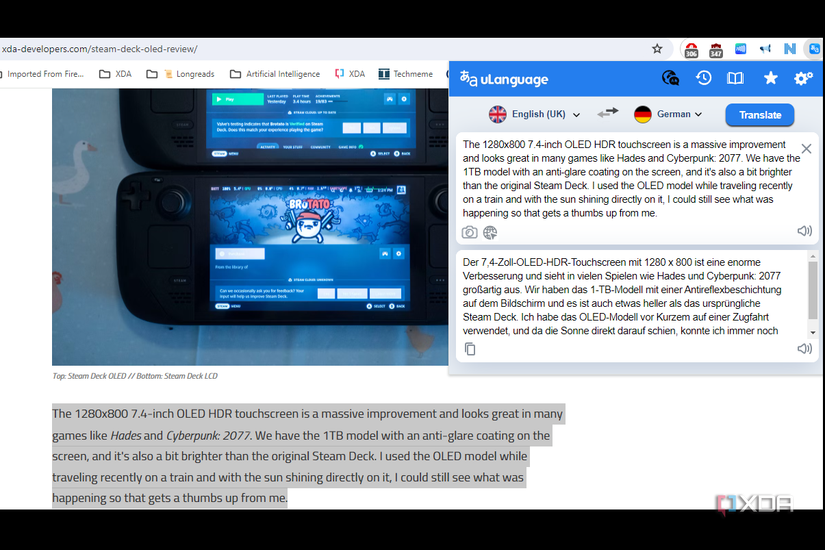The width and height of the screenshot is (825, 550).
Task: Open the megaphone extension icon
Action: pos(765,49)
